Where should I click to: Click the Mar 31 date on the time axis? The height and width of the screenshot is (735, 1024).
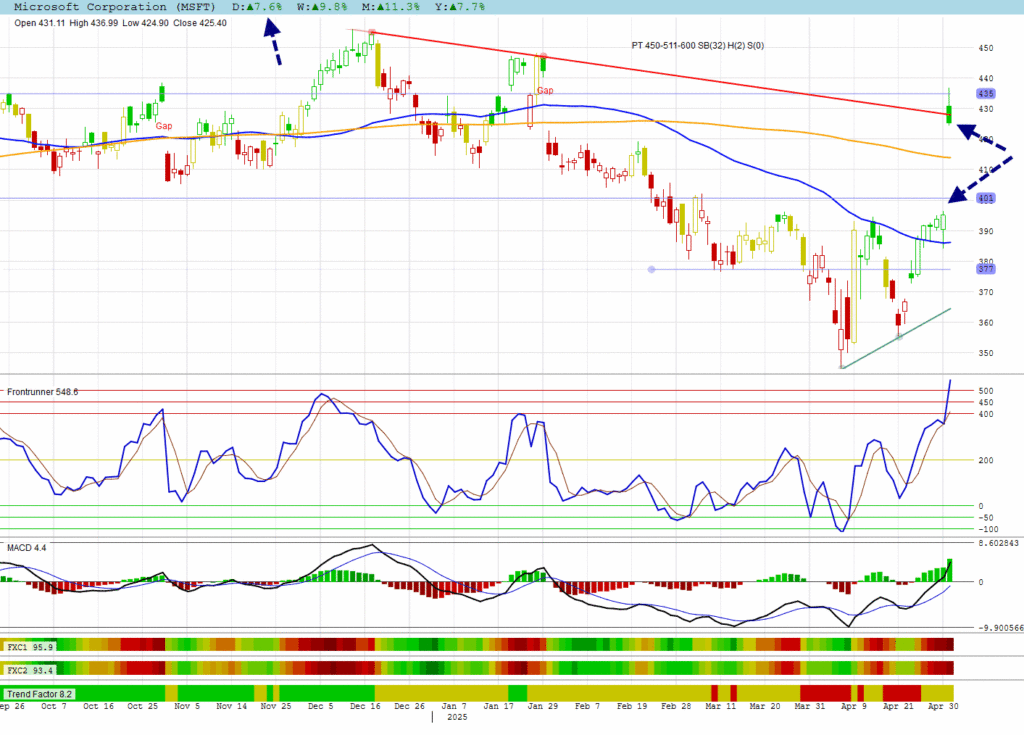pos(810,706)
